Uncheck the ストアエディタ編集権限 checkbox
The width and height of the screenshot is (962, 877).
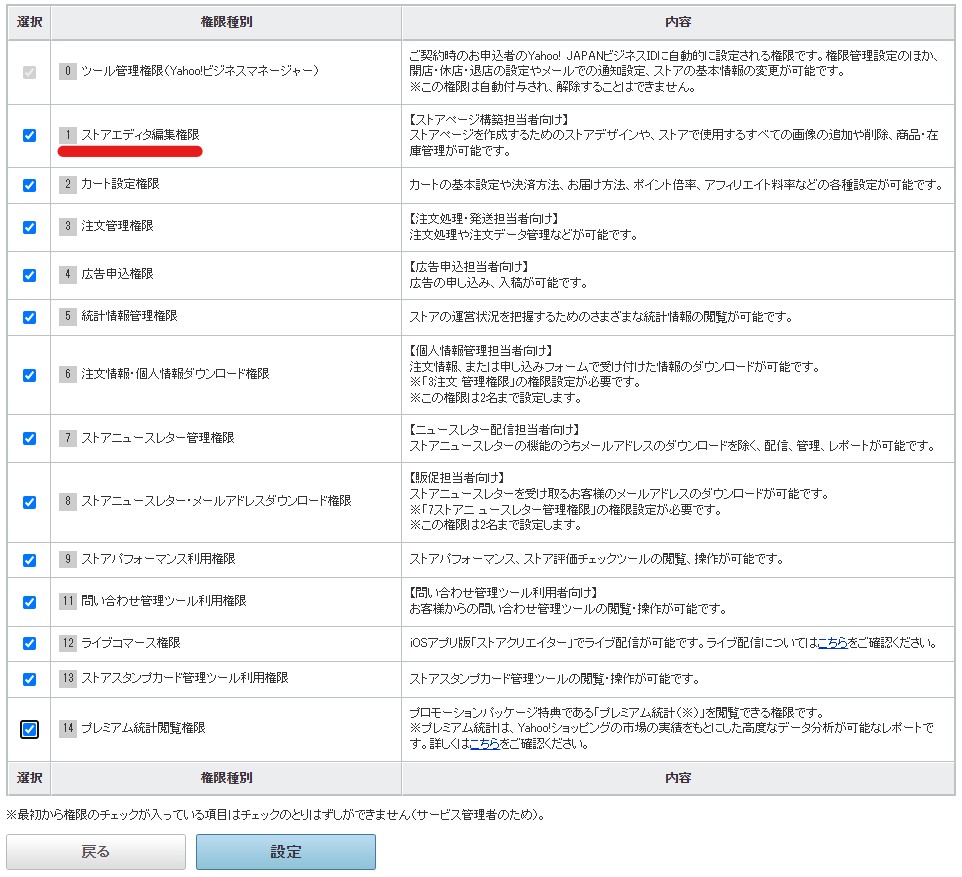tap(29, 135)
